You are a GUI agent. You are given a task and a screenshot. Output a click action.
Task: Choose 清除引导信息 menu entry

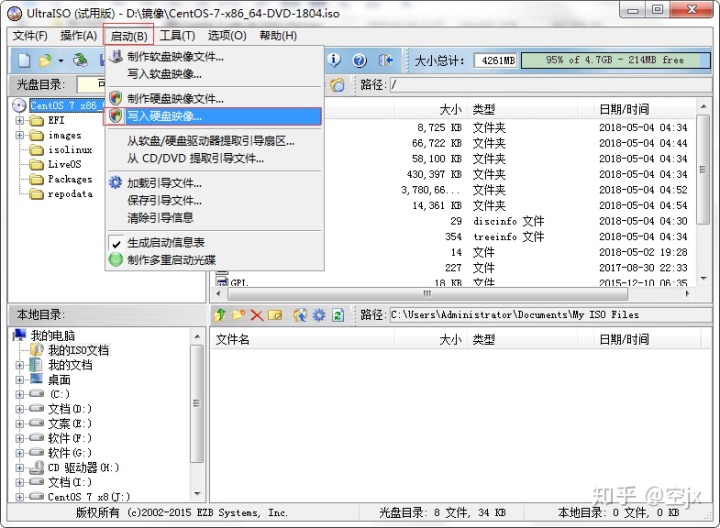click(x=214, y=218)
